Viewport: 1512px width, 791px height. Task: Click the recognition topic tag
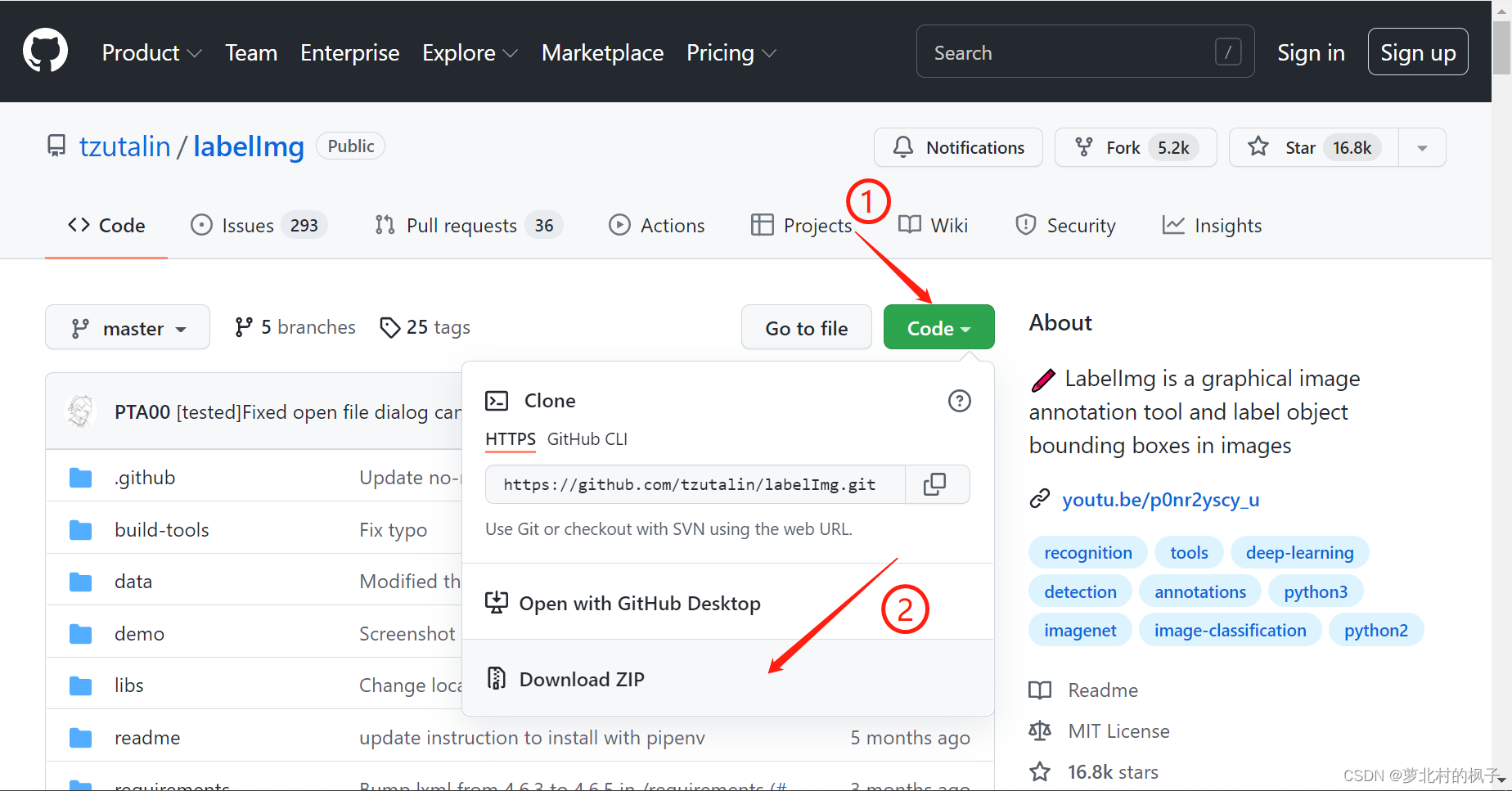[x=1088, y=553]
